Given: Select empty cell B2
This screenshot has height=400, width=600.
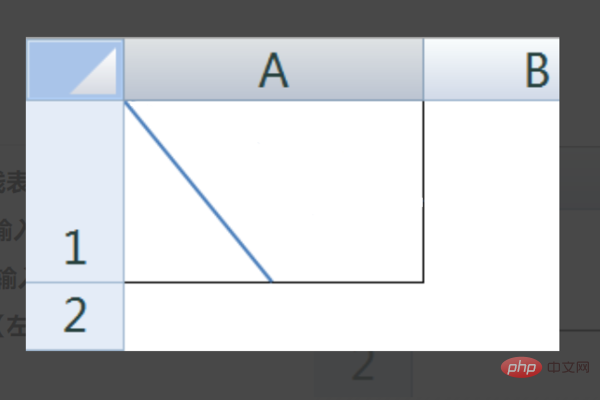Looking at the screenshot, I should click(491, 317).
